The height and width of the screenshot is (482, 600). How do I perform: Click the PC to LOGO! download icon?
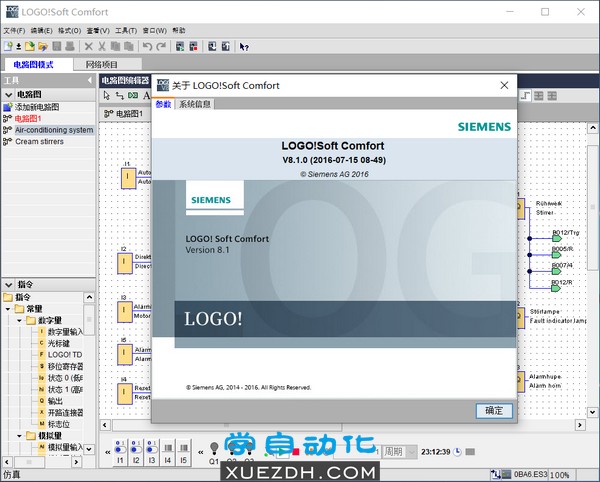[x=212, y=46]
